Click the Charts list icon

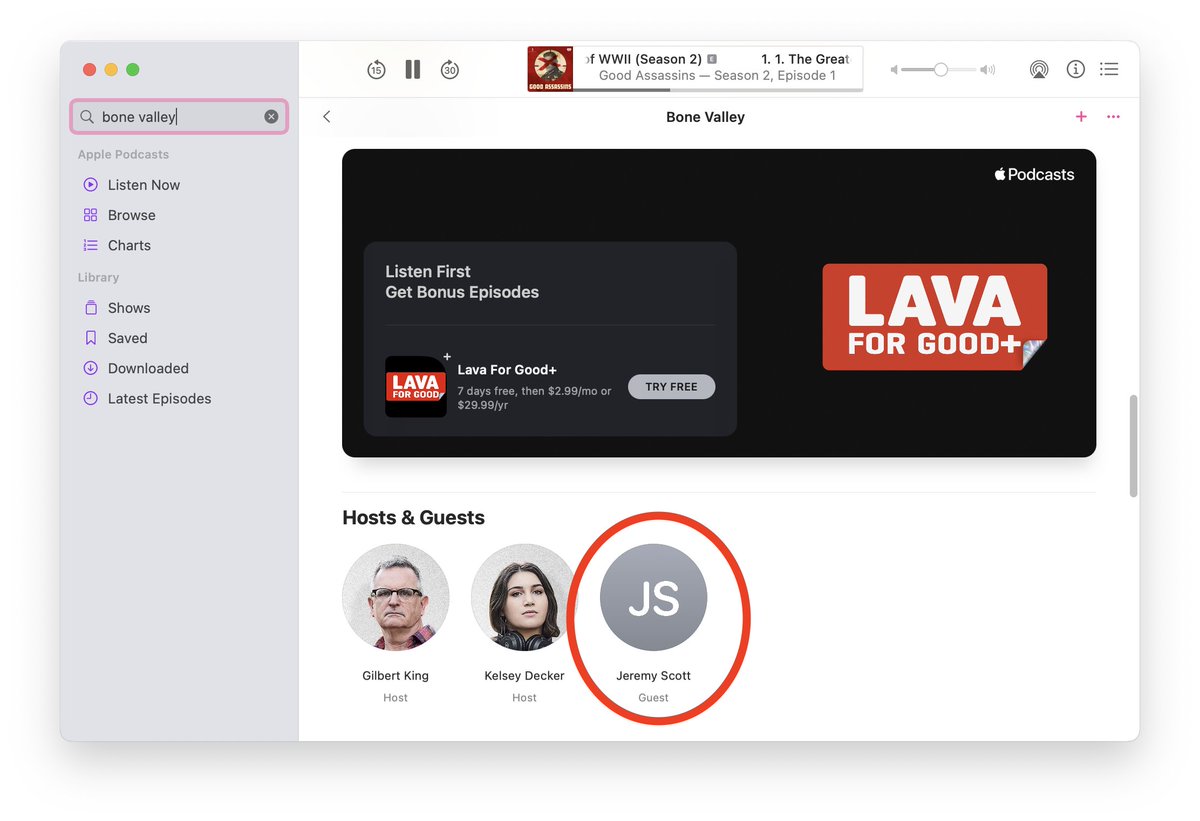click(x=90, y=245)
